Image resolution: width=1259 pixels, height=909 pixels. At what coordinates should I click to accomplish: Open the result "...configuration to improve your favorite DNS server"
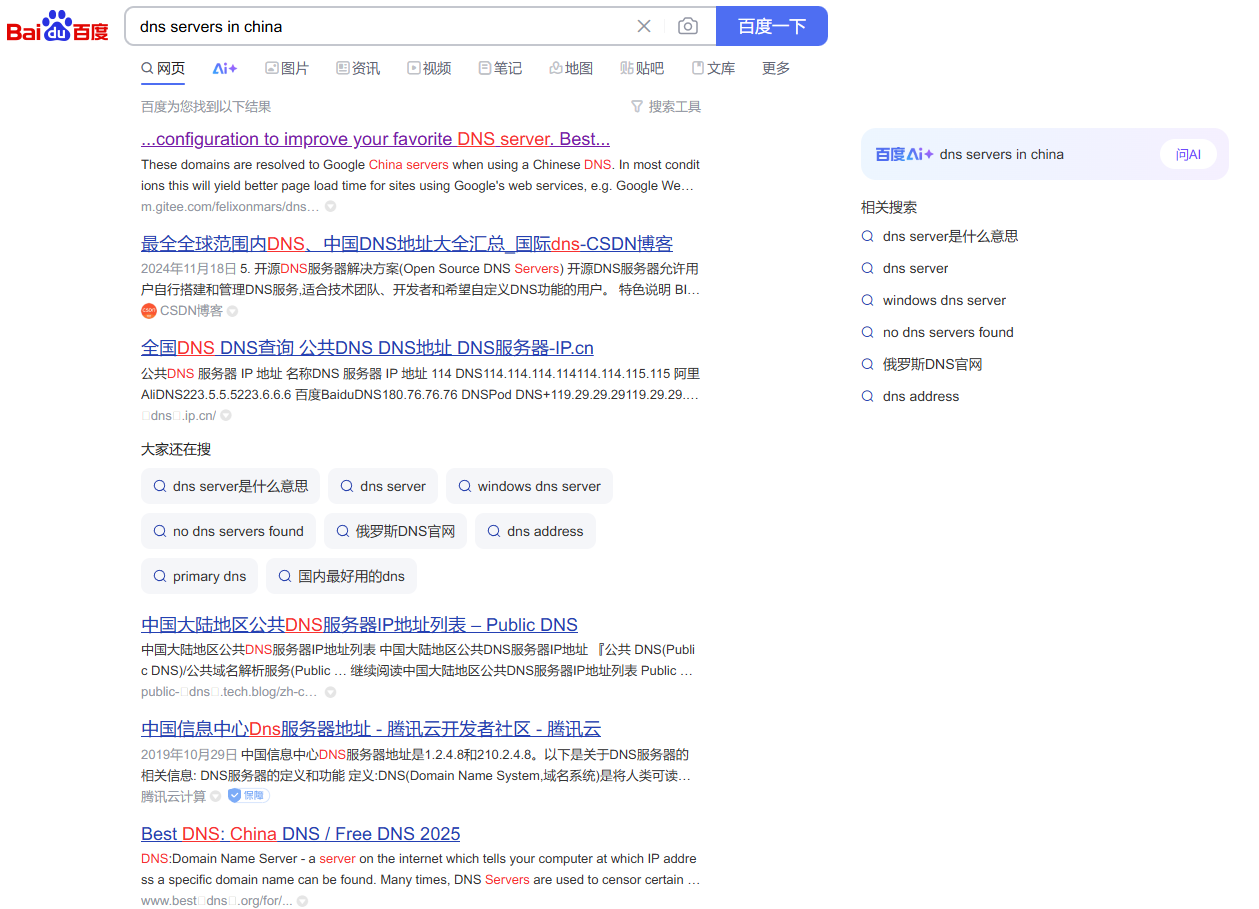376,139
